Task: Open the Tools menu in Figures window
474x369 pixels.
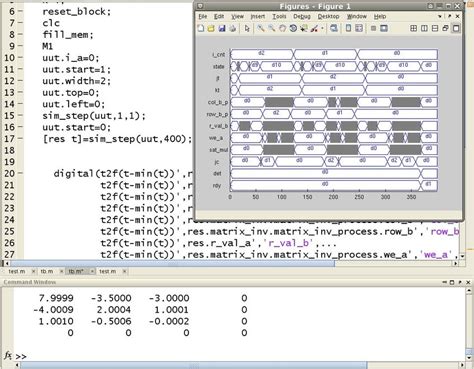Action: click(x=279, y=16)
